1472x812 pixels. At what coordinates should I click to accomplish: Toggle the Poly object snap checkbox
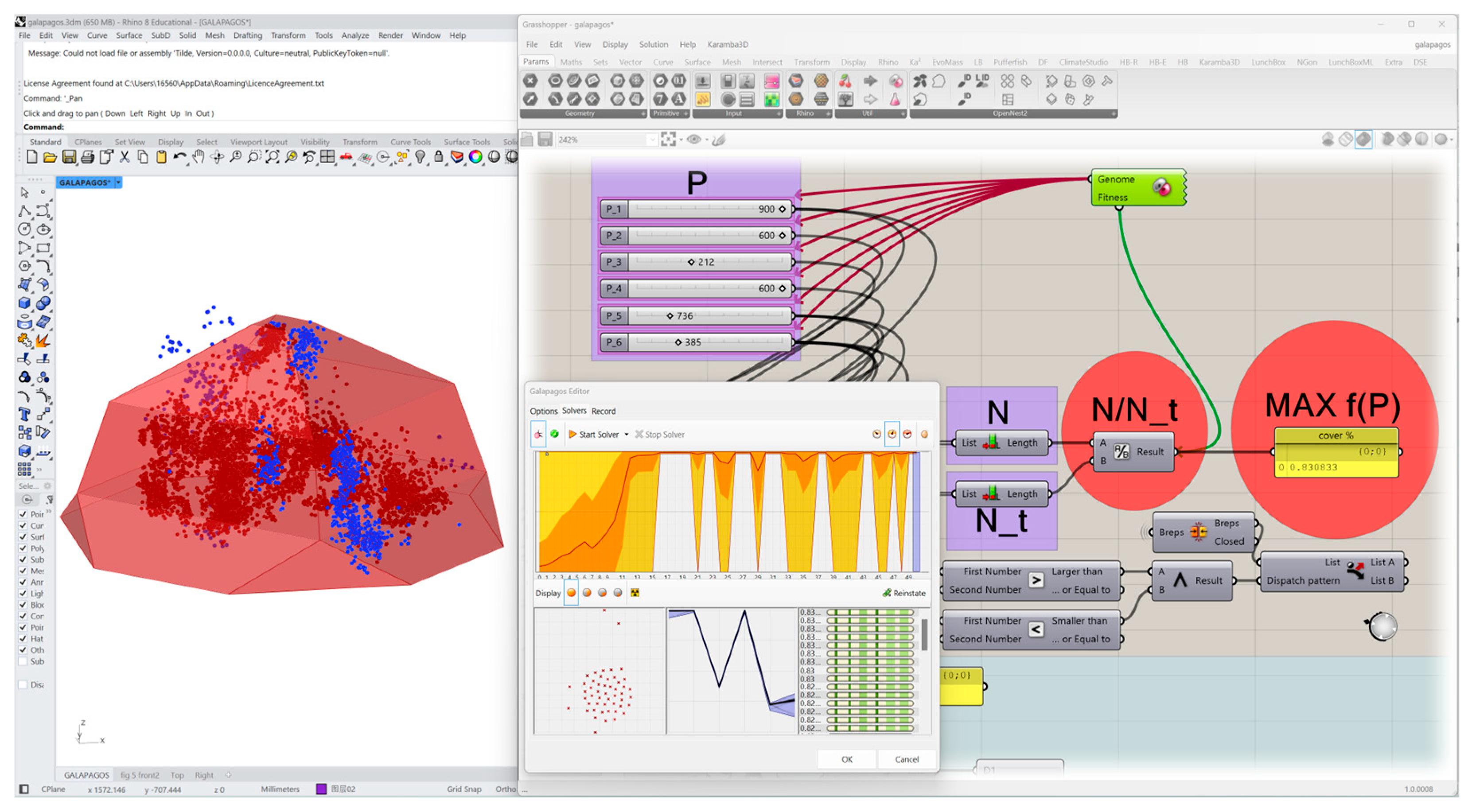point(23,548)
